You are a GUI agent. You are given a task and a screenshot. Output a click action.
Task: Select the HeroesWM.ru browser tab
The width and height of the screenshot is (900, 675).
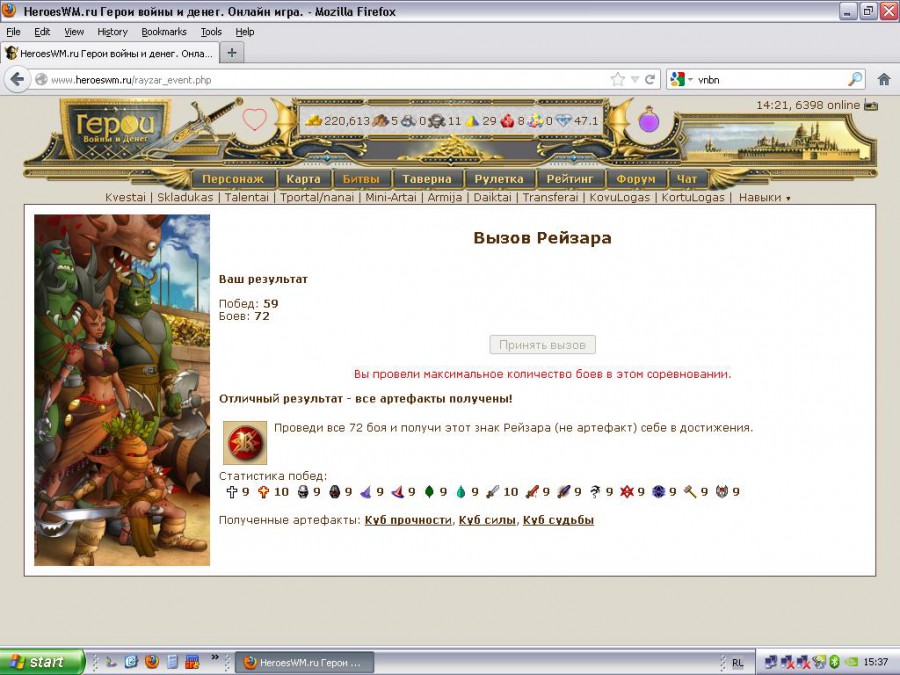point(110,53)
